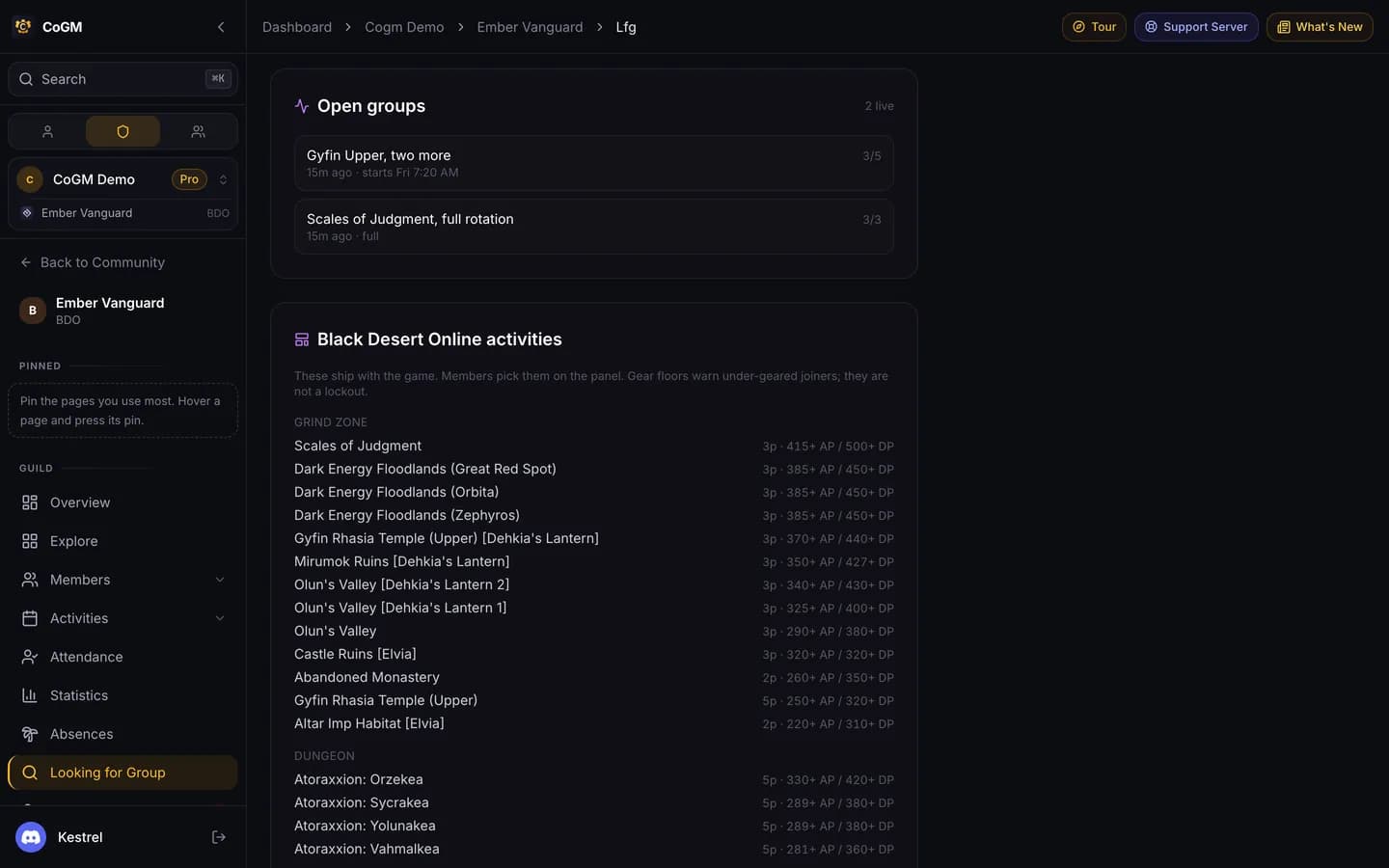The image size is (1389, 868).
Task: Navigate to Dashboard breadcrumb
Action: [x=297, y=27]
